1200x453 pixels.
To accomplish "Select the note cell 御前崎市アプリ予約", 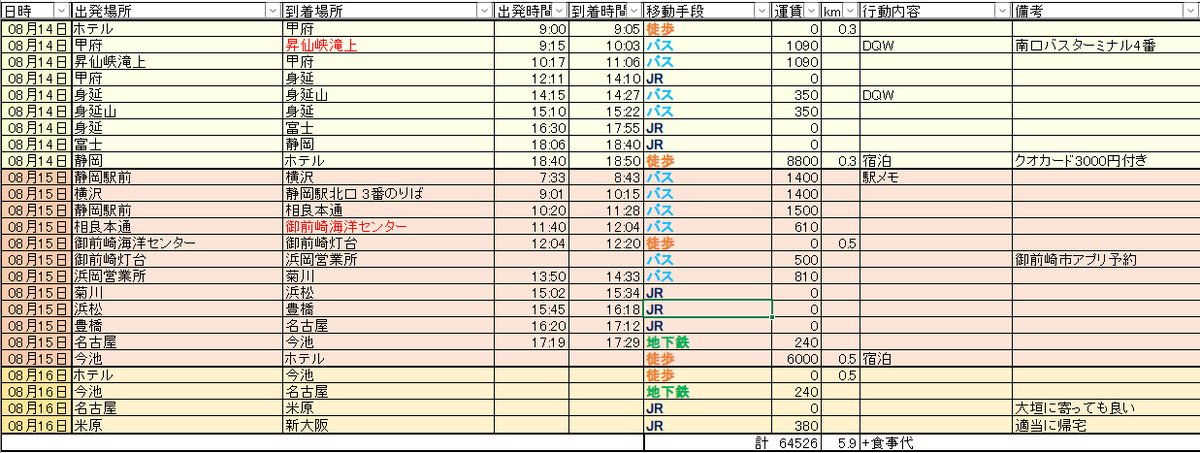I will click(x=1105, y=260).
